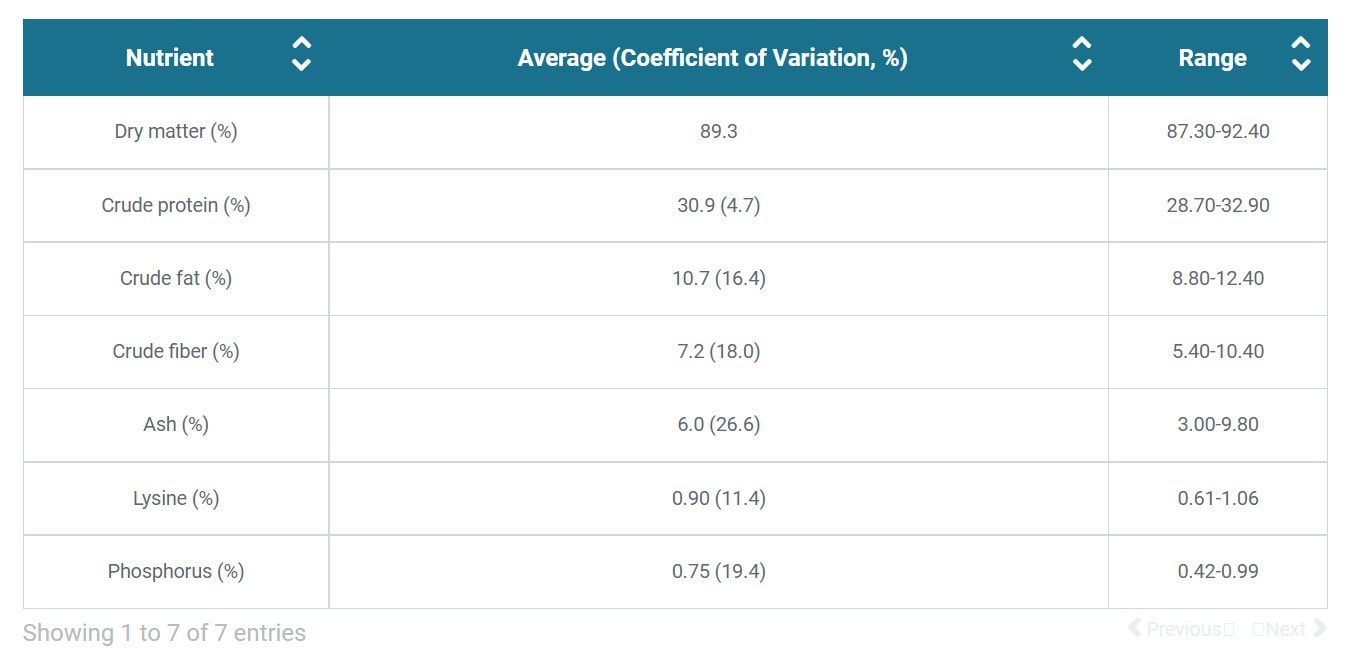Select the Phosphorus (%) row label

176,571
